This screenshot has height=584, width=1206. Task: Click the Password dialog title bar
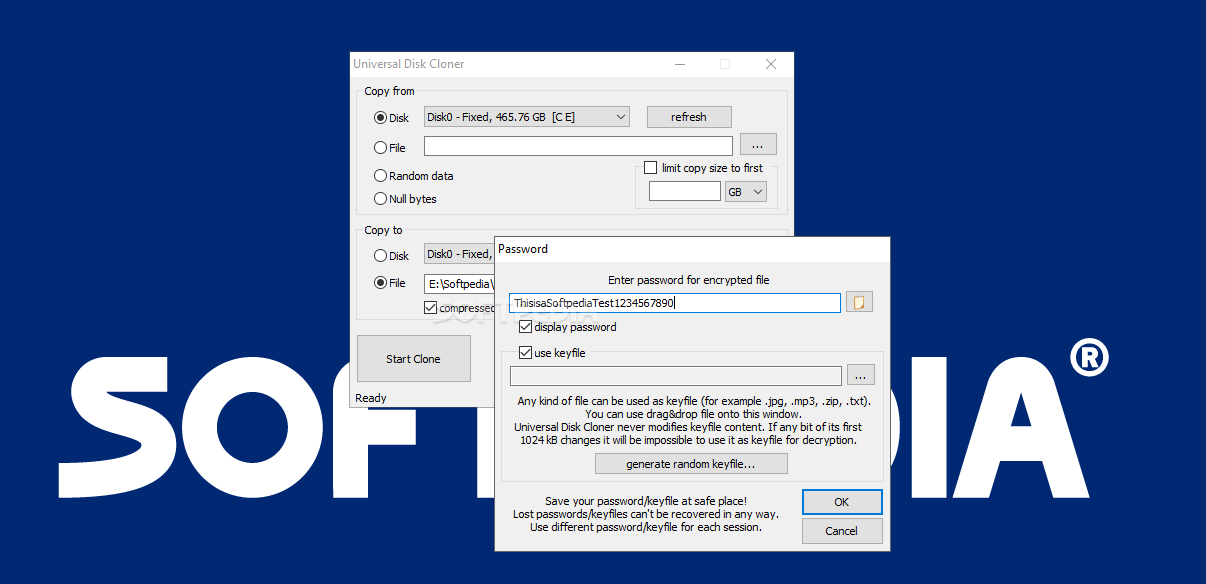tap(692, 249)
